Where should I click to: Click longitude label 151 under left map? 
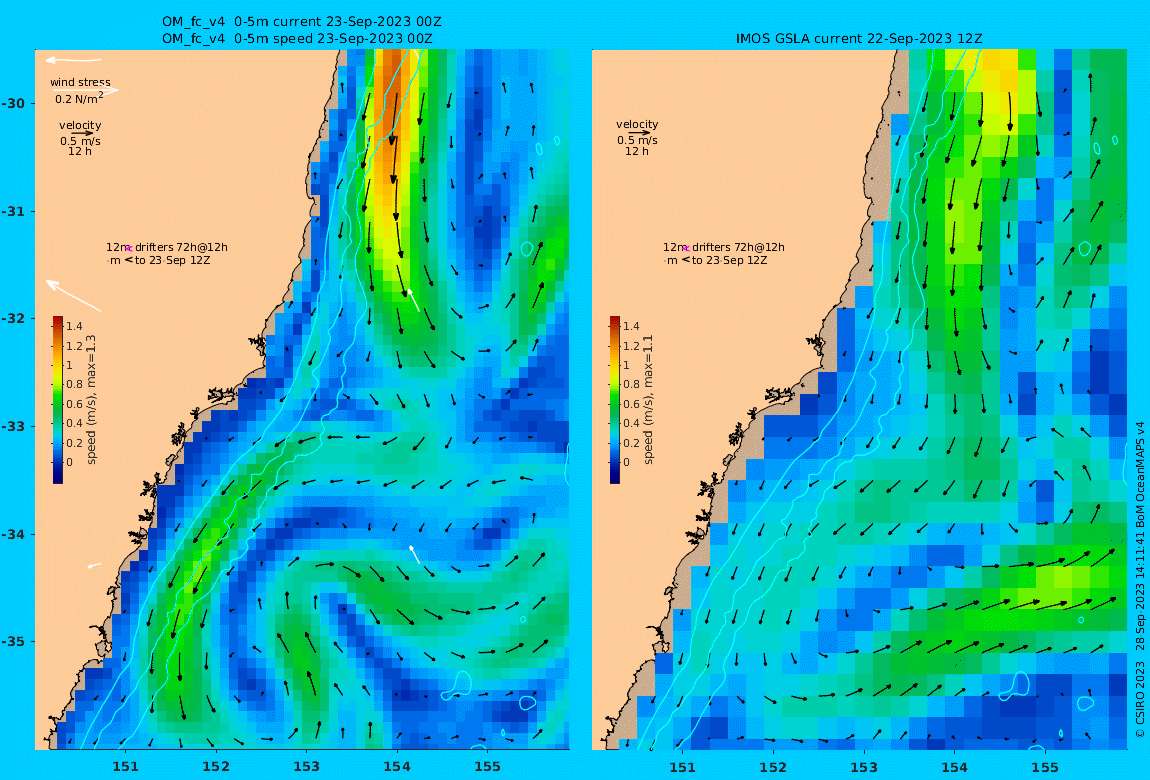(x=125, y=767)
